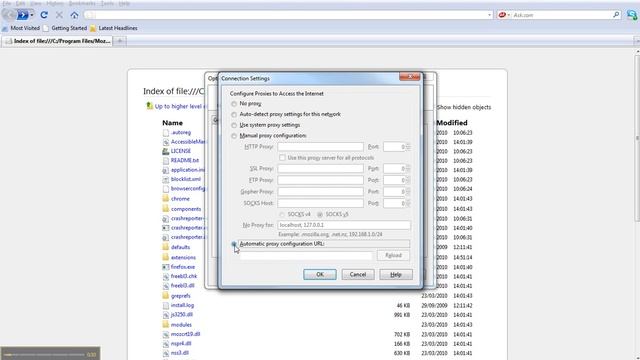640x360 pixels.
Task: Click the Up to higher level arrow icon
Action: pos(149,106)
